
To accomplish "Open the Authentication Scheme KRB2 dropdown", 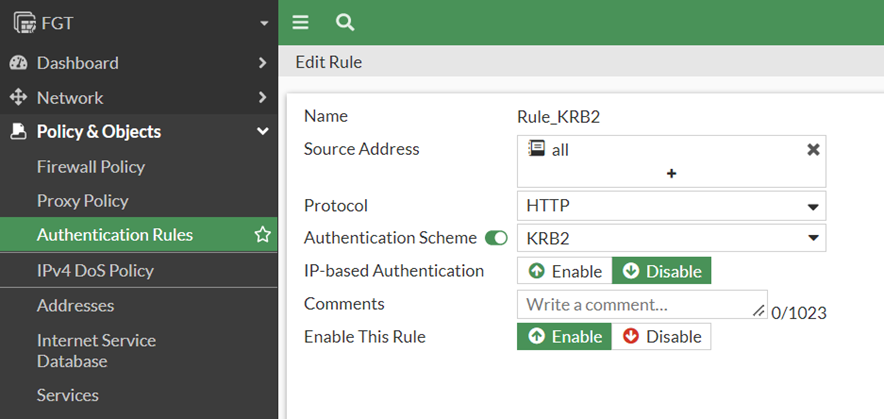I will pos(671,238).
